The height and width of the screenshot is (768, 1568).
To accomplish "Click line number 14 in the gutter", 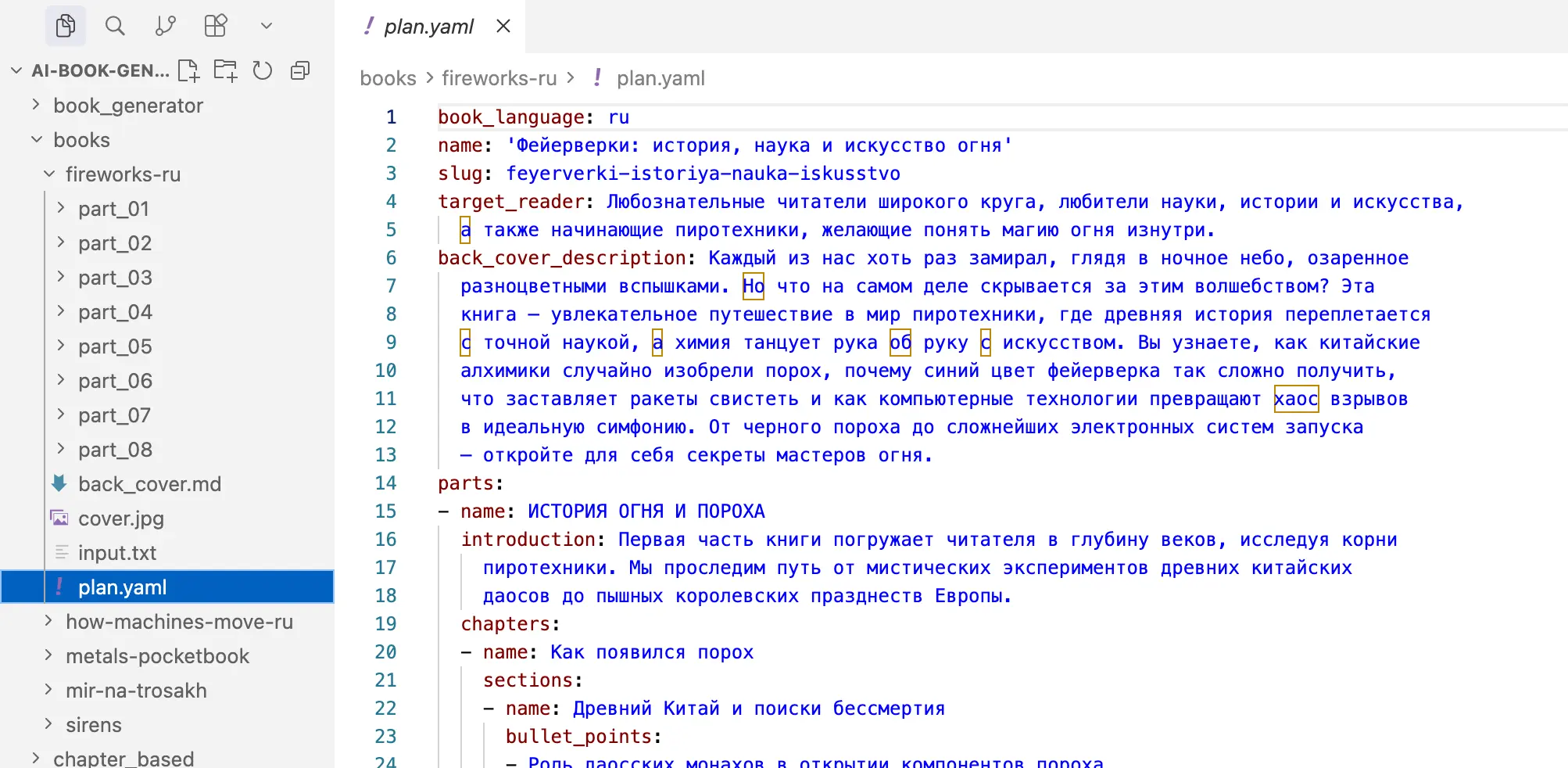I will click(385, 483).
